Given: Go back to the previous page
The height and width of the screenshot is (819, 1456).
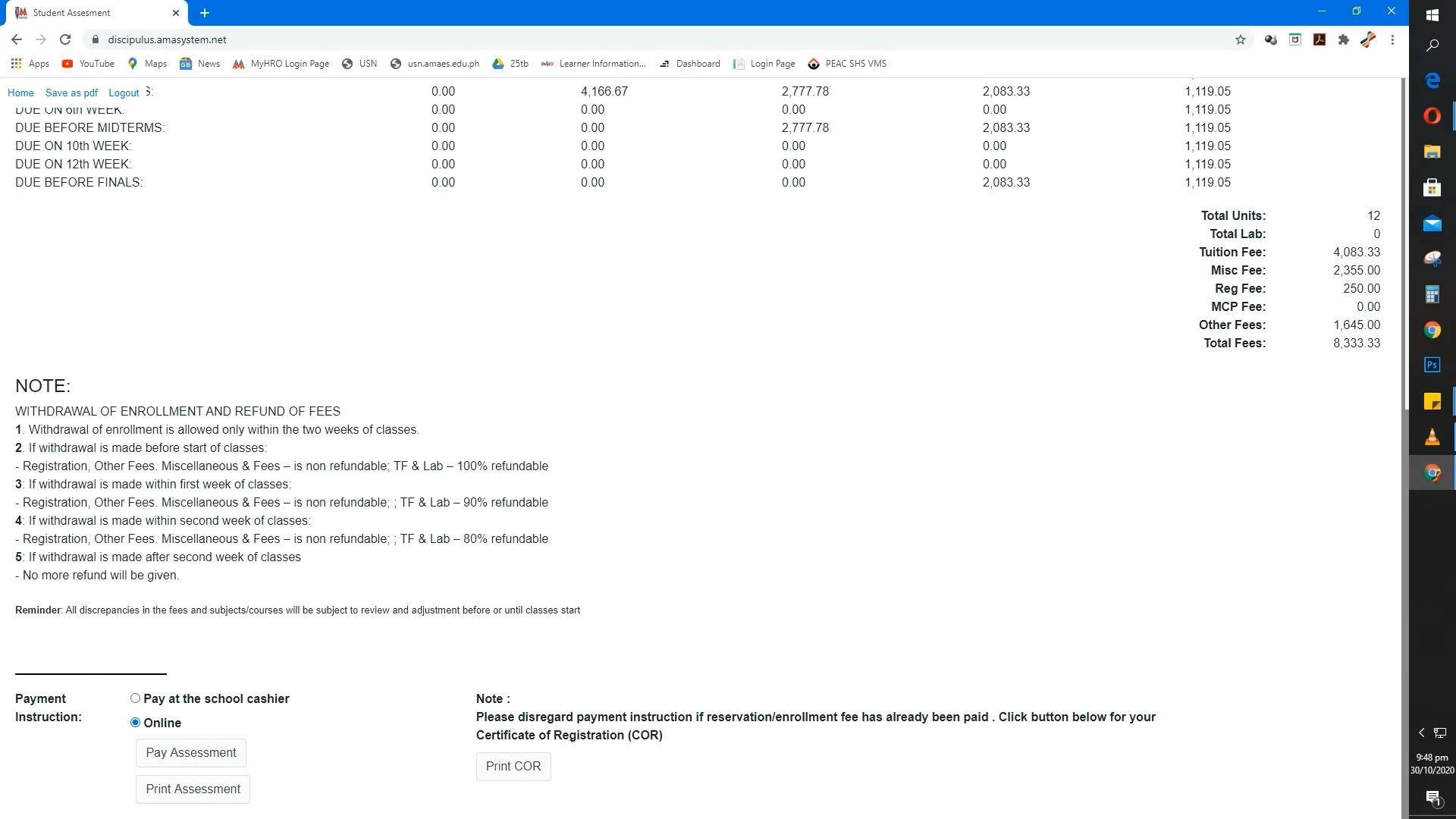Looking at the screenshot, I should 17,39.
